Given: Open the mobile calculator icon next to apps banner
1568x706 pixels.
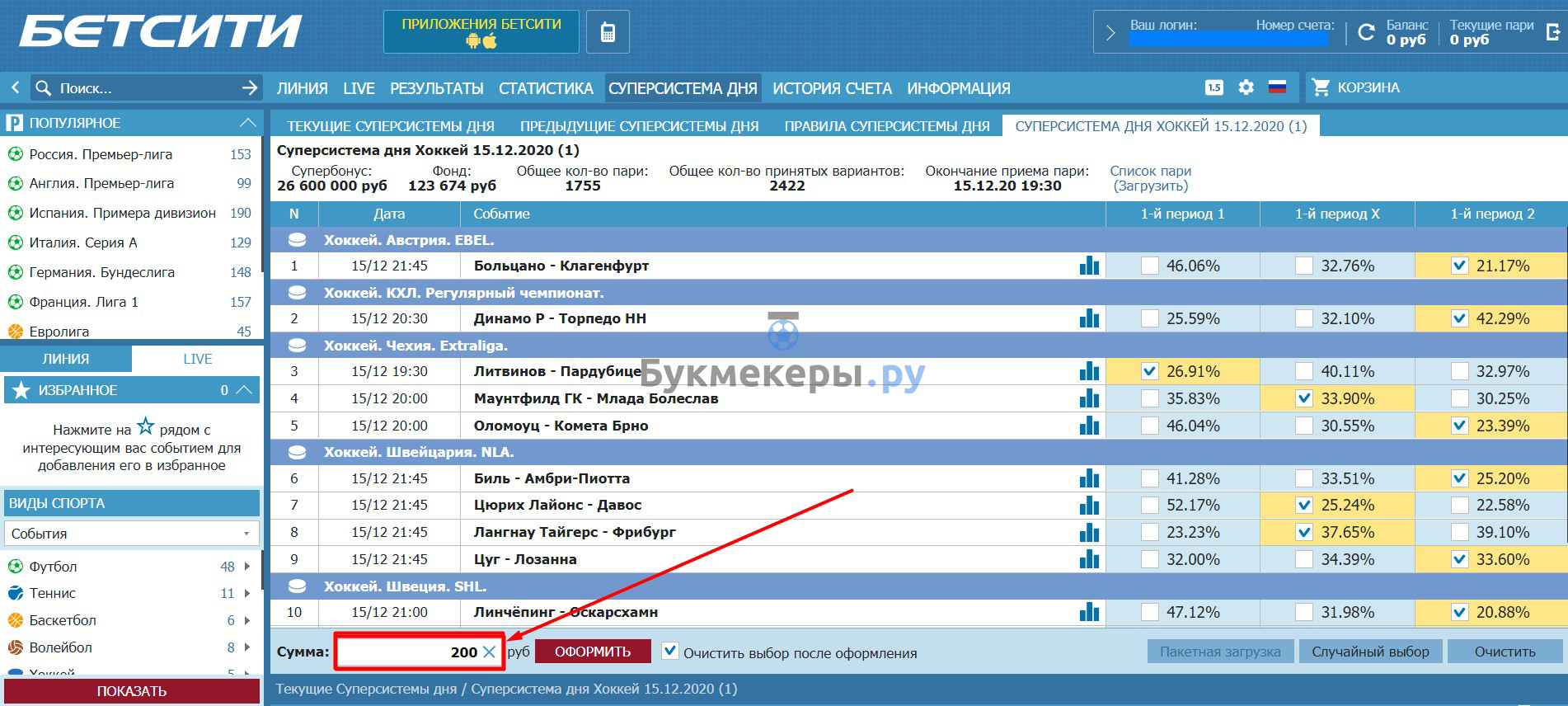Looking at the screenshot, I should click(608, 32).
